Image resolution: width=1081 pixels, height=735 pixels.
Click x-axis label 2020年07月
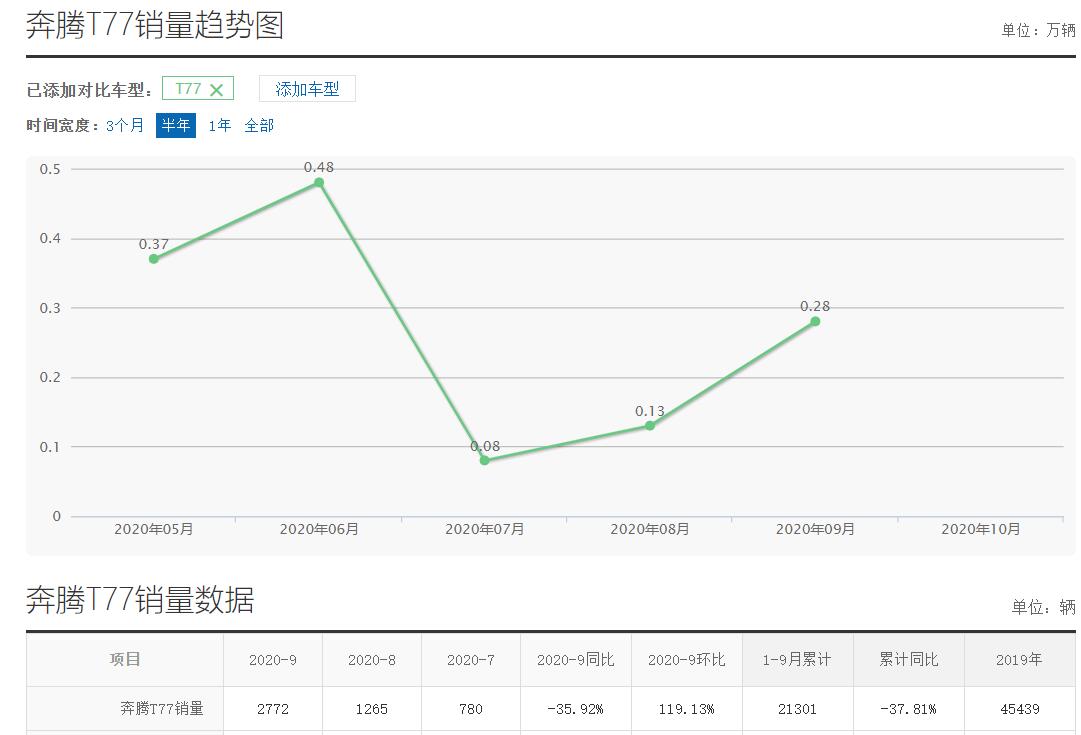[485, 530]
